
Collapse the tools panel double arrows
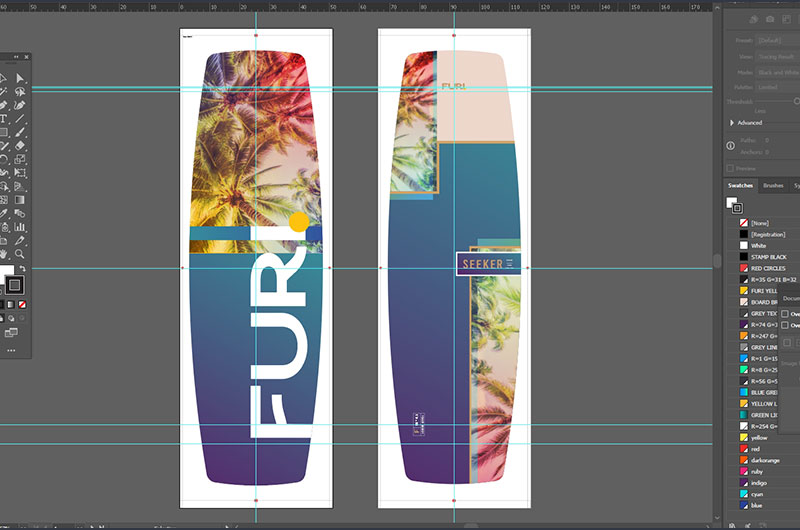tap(16, 57)
